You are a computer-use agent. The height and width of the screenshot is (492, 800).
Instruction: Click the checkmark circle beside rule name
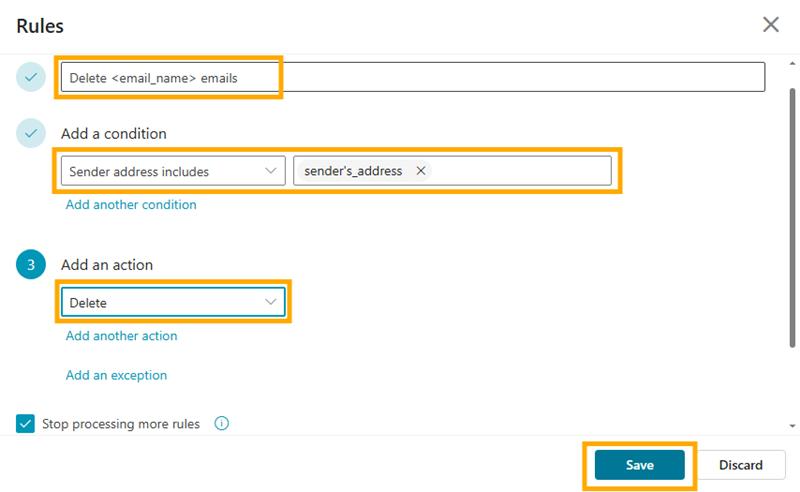pos(31,77)
